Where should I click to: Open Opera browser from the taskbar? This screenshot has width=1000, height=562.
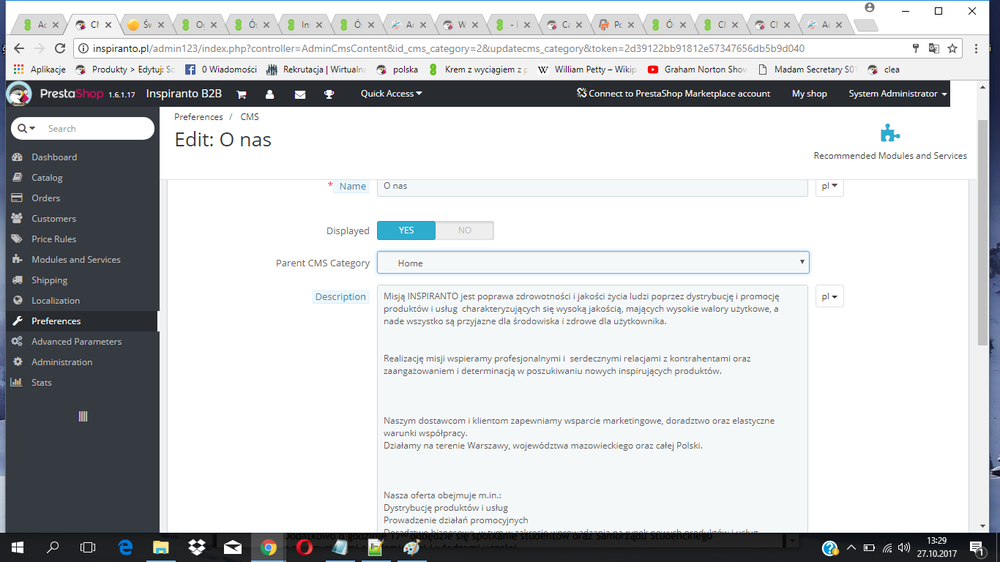(304, 547)
